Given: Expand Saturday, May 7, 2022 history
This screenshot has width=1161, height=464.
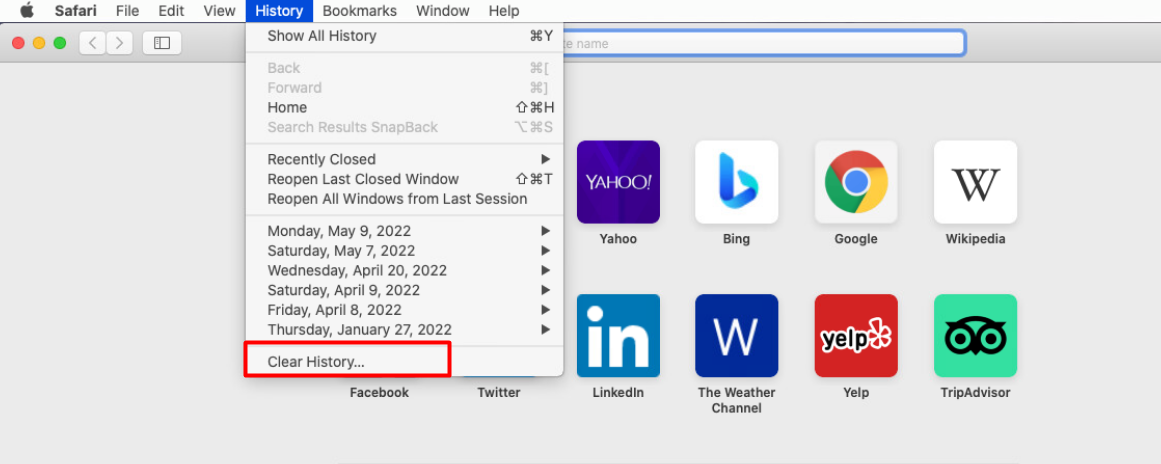Looking at the screenshot, I should [x=404, y=251].
